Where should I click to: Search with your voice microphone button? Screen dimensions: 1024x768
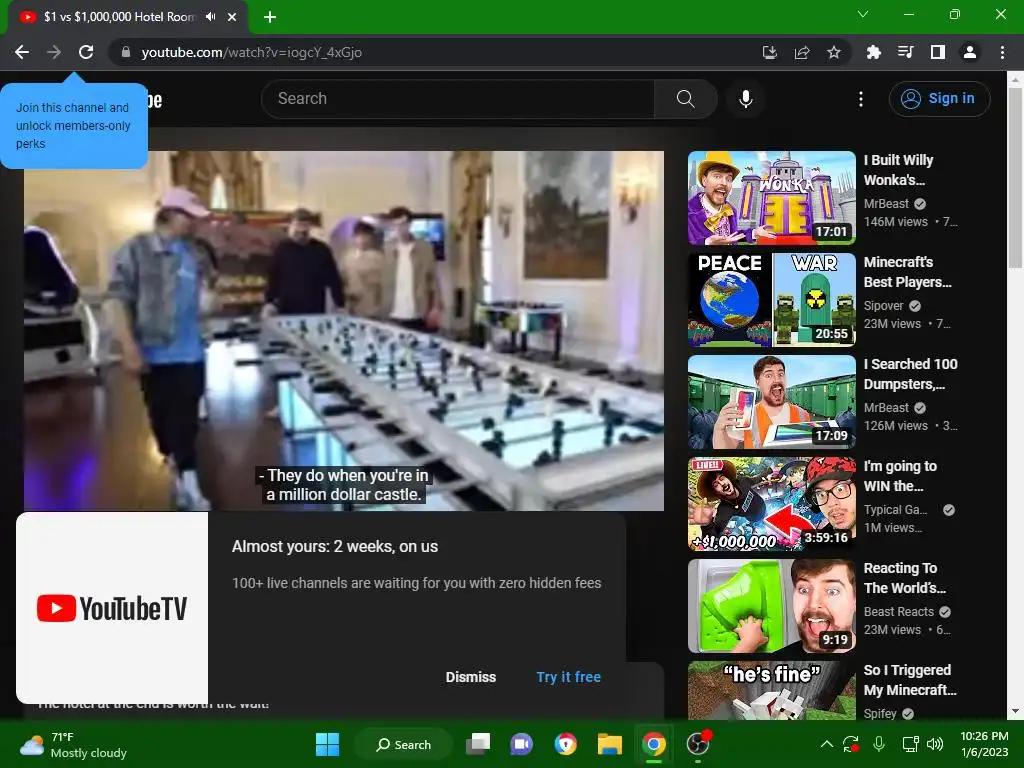tap(746, 99)
